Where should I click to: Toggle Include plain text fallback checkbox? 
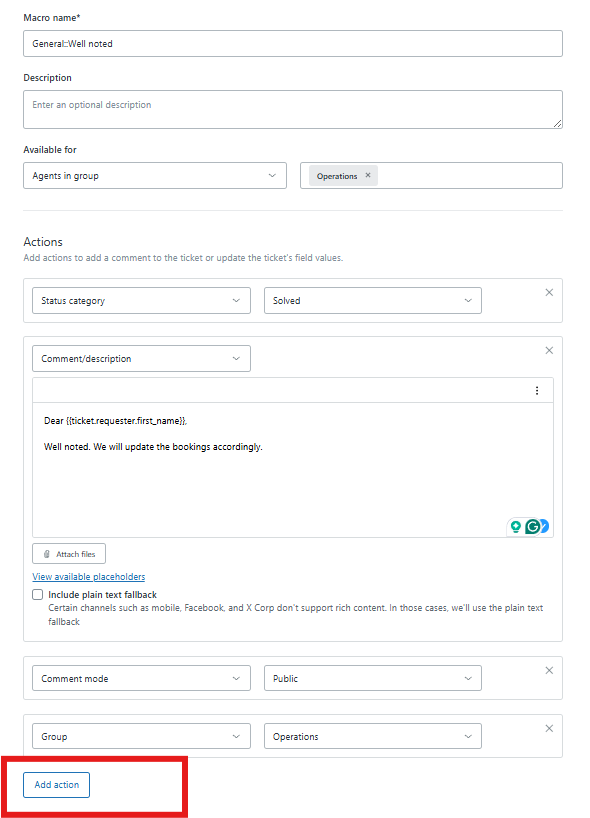(x=38, y=595)
